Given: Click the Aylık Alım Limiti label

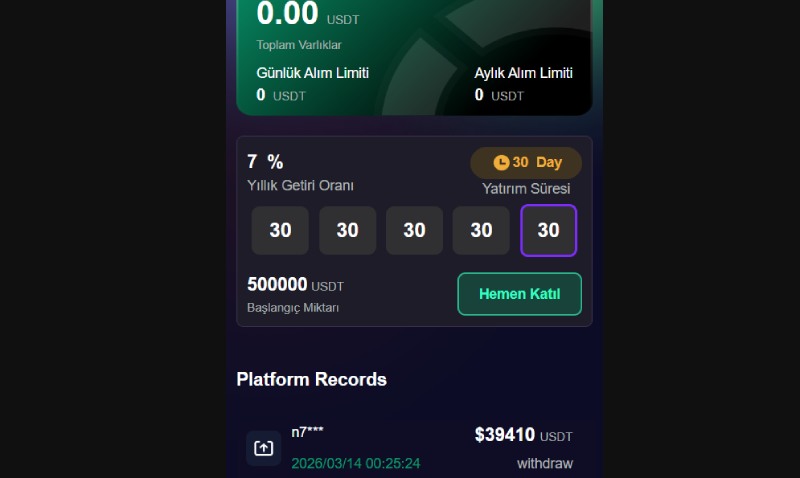Looking at the screenshot, I should tap(523, 73).
